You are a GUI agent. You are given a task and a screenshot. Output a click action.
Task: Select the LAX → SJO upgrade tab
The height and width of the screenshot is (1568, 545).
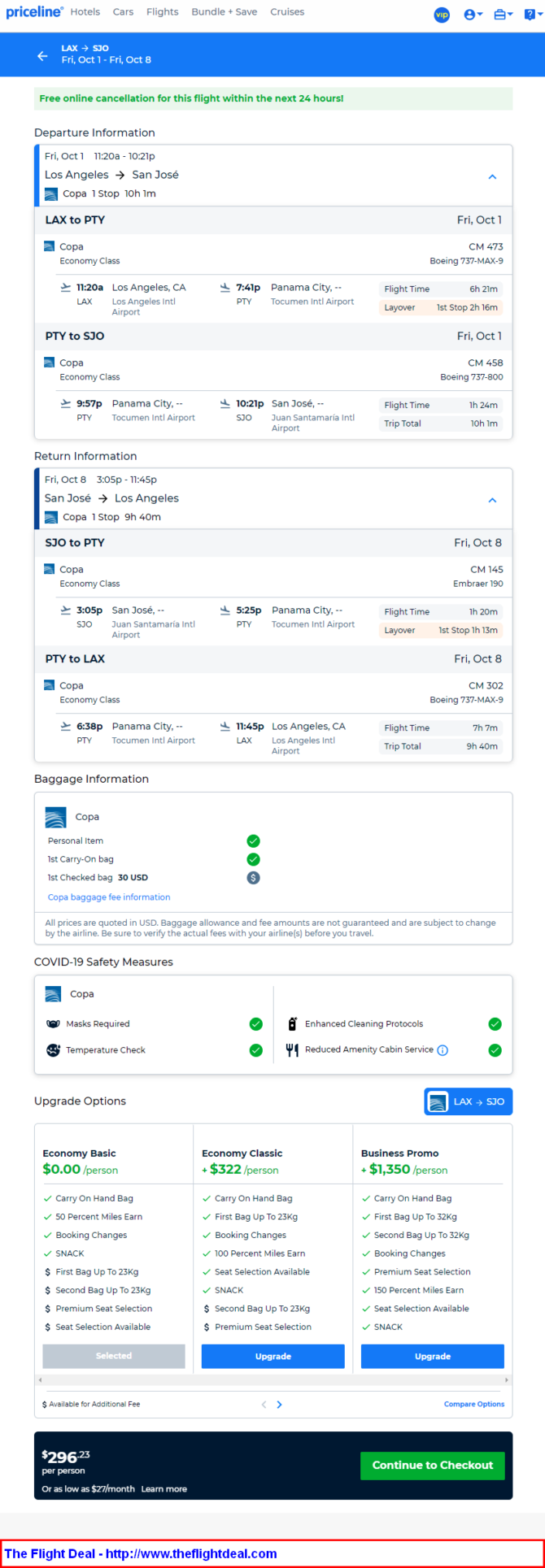[x=469, y=1101]
